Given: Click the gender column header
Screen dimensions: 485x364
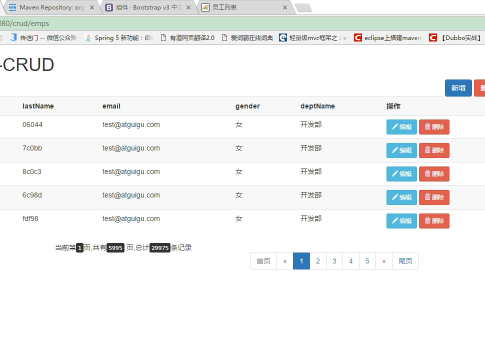Looking at the screenshot, I should (247, 106).
